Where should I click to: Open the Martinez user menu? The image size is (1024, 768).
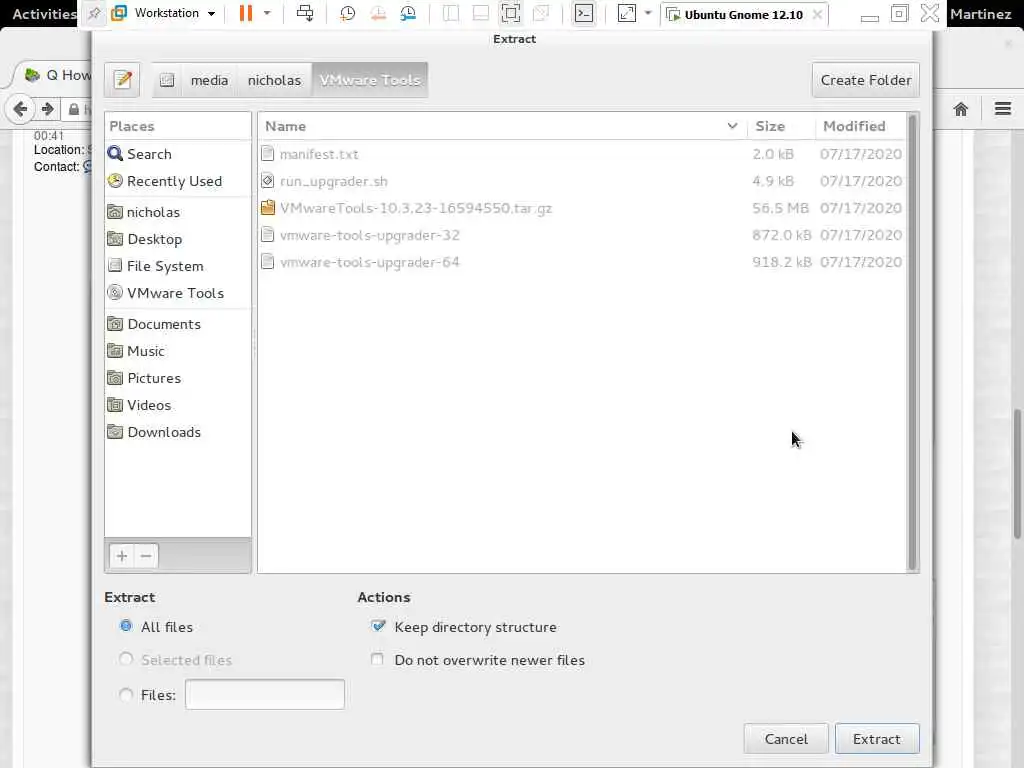coord(980,14)
